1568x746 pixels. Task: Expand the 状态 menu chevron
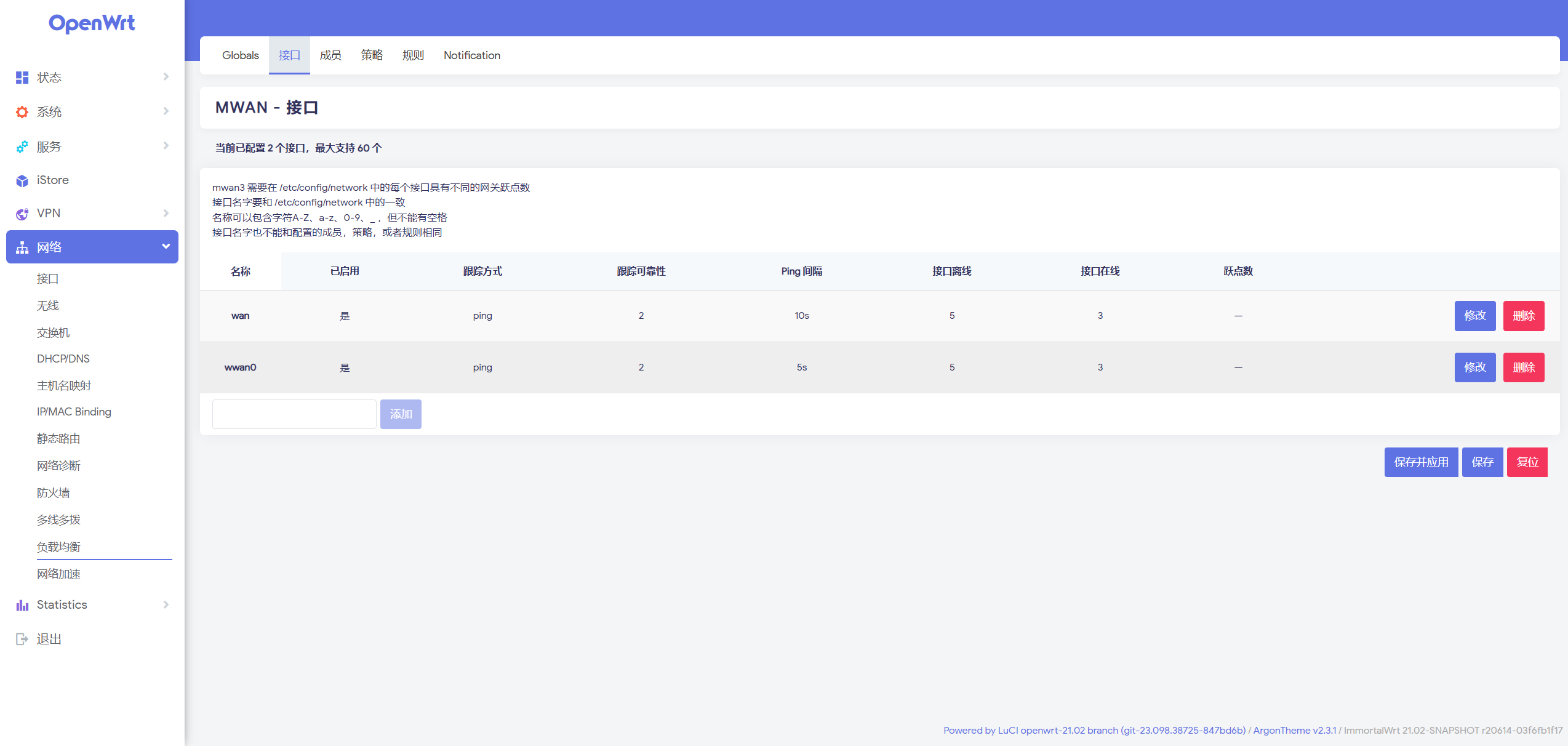click(x=166, y=76)
